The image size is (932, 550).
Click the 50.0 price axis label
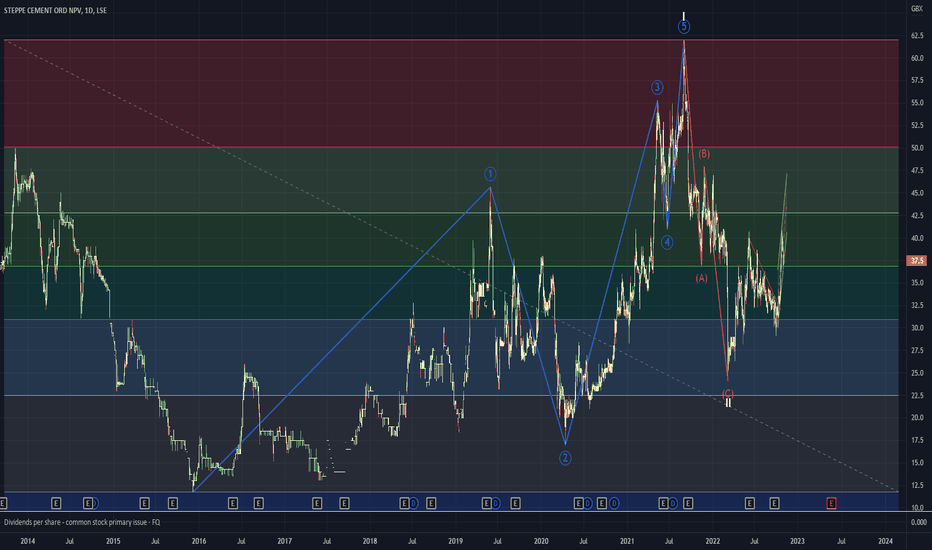coord(917,147)
